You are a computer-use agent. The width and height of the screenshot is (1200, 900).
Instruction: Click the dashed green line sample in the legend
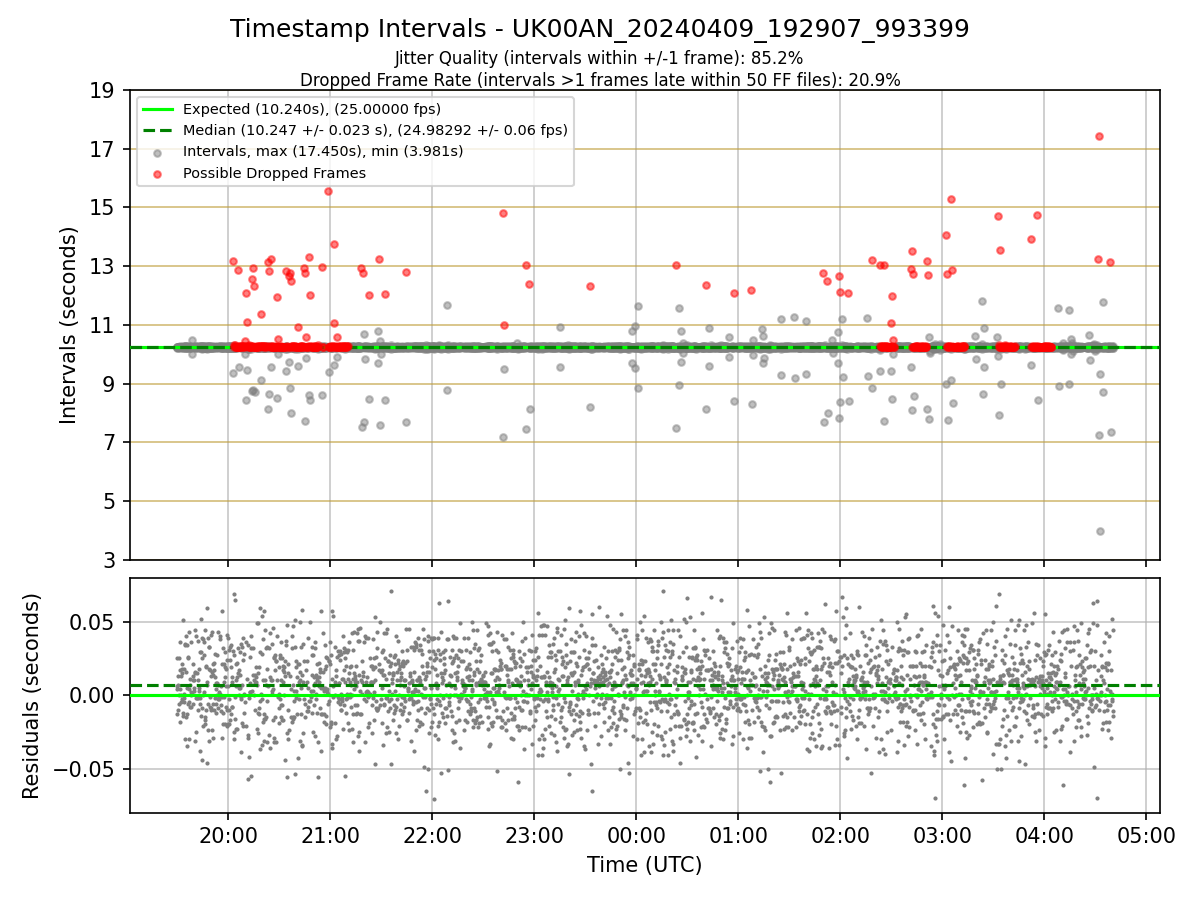tap(159, 131)
